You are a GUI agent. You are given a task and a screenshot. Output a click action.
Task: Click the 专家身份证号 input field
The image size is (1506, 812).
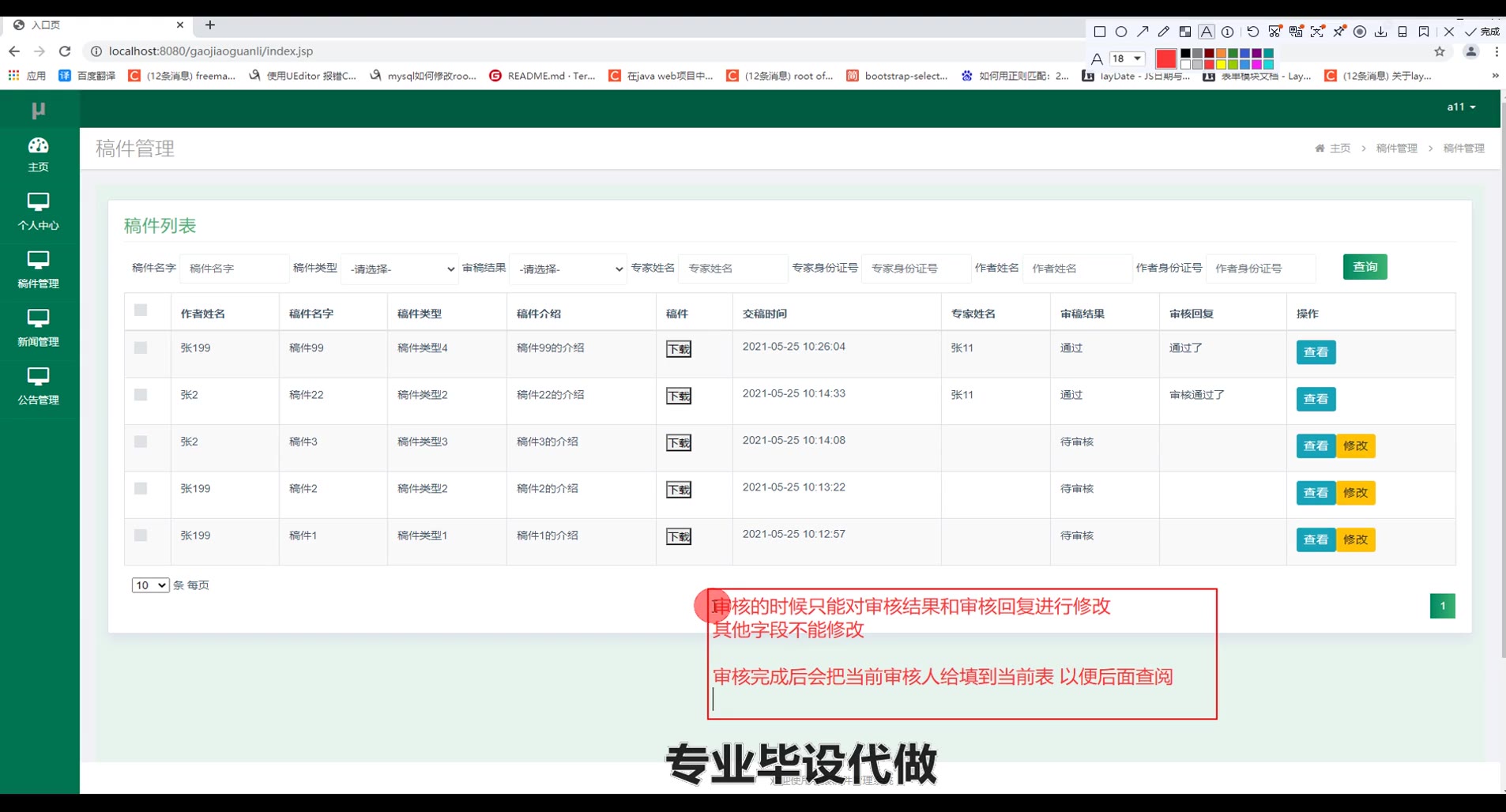point(916,269)
